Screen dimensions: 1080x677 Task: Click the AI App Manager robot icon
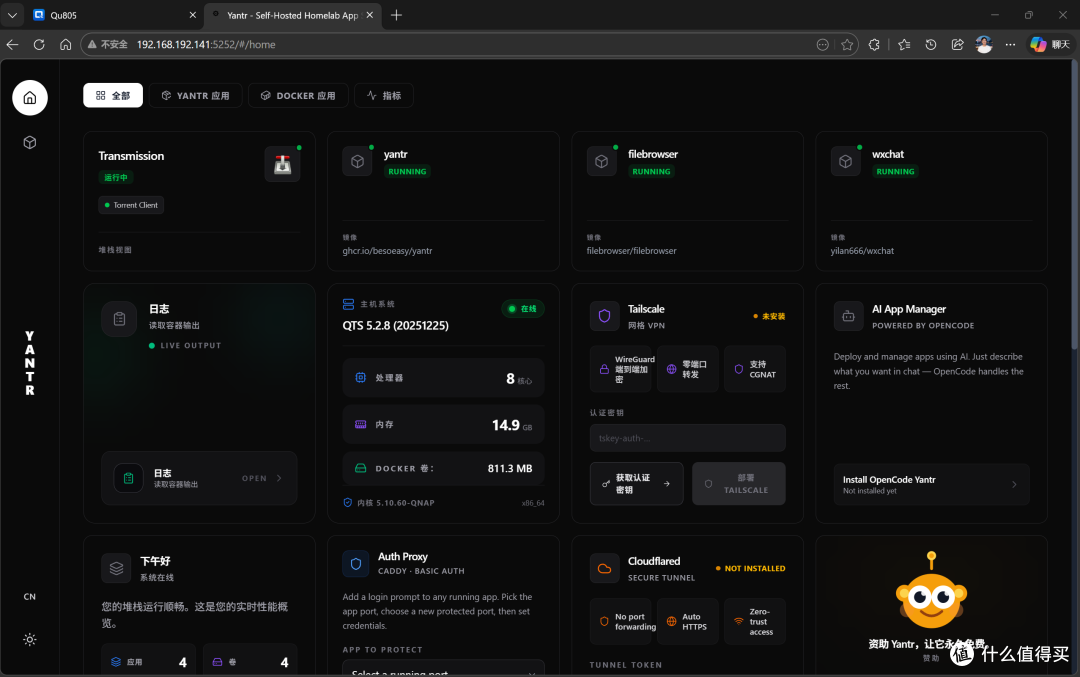click(x=849, y=316)
